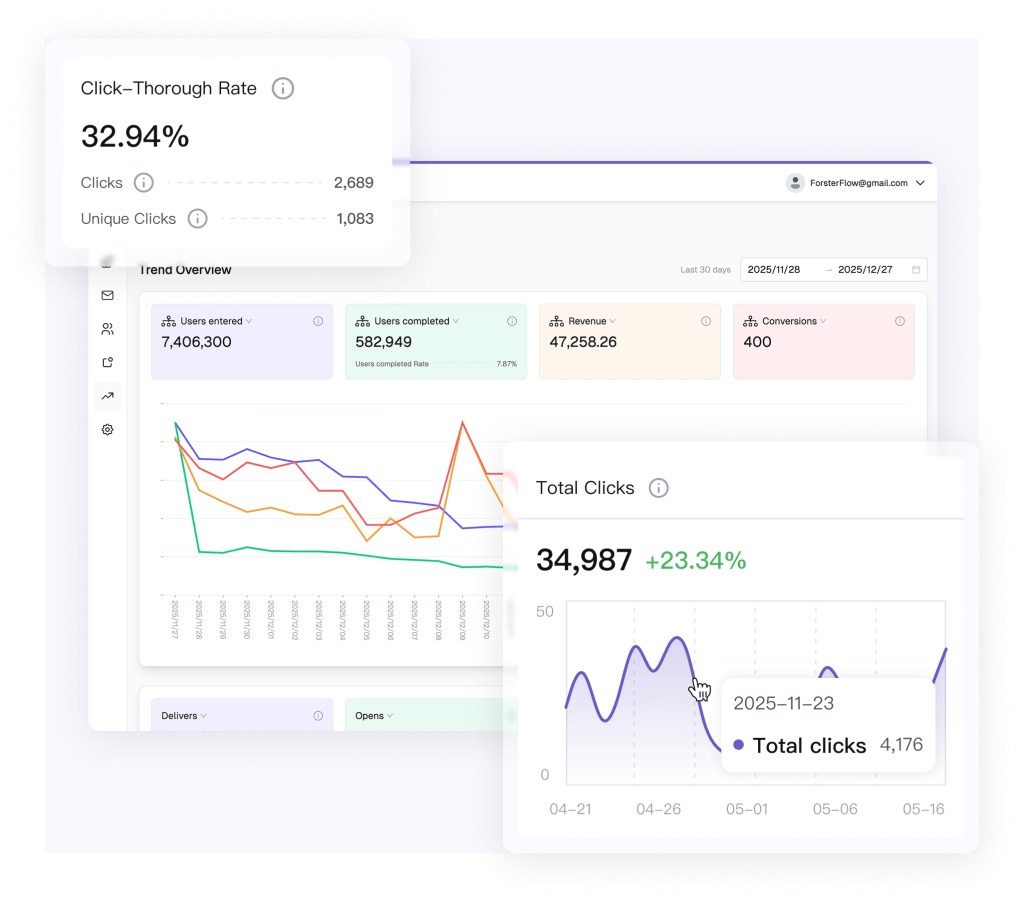The image size is (1024, 904).
Task: Click the info icon beside Total Clicks
Action: (658, 488)
